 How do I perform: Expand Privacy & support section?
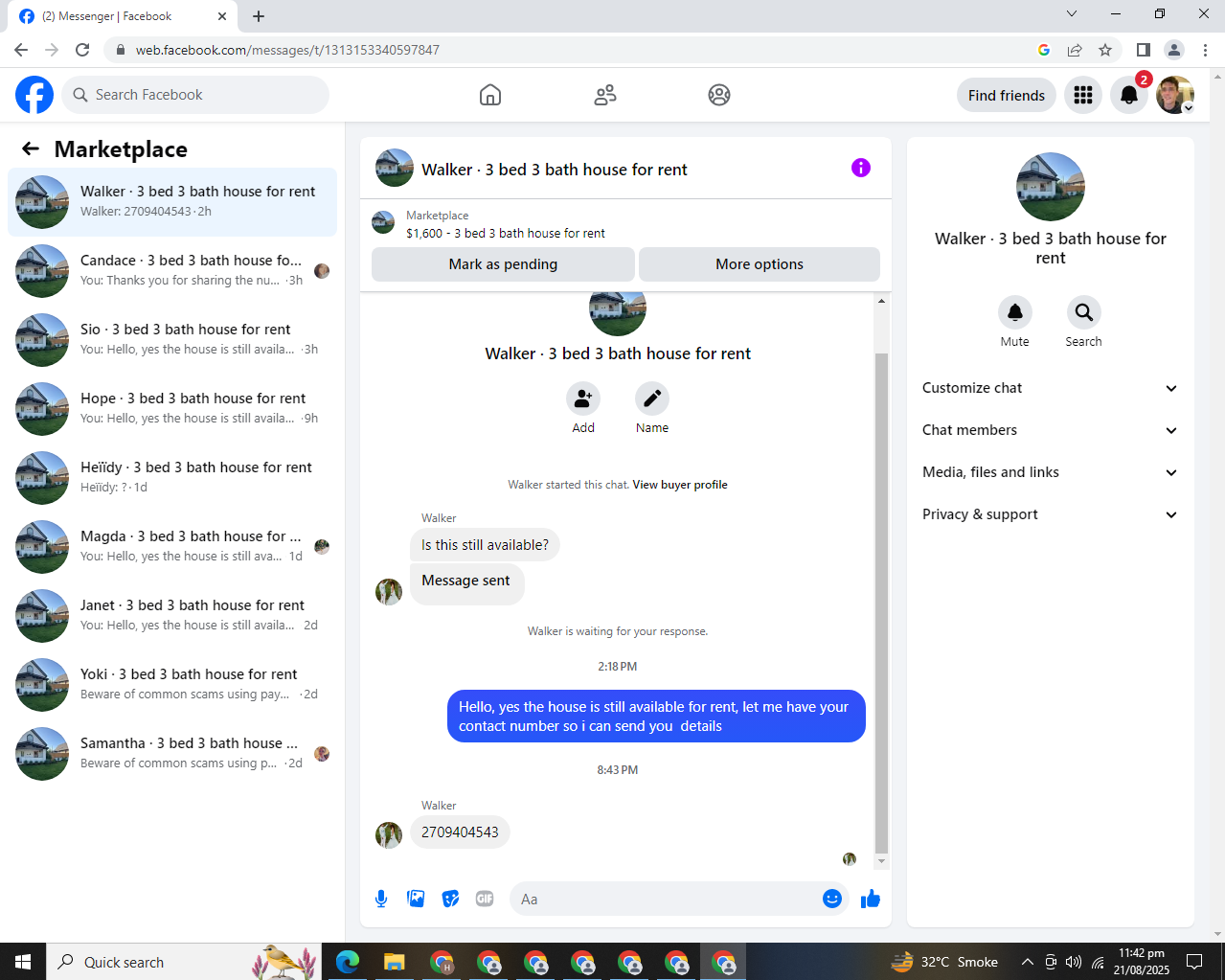[1051, 514]
